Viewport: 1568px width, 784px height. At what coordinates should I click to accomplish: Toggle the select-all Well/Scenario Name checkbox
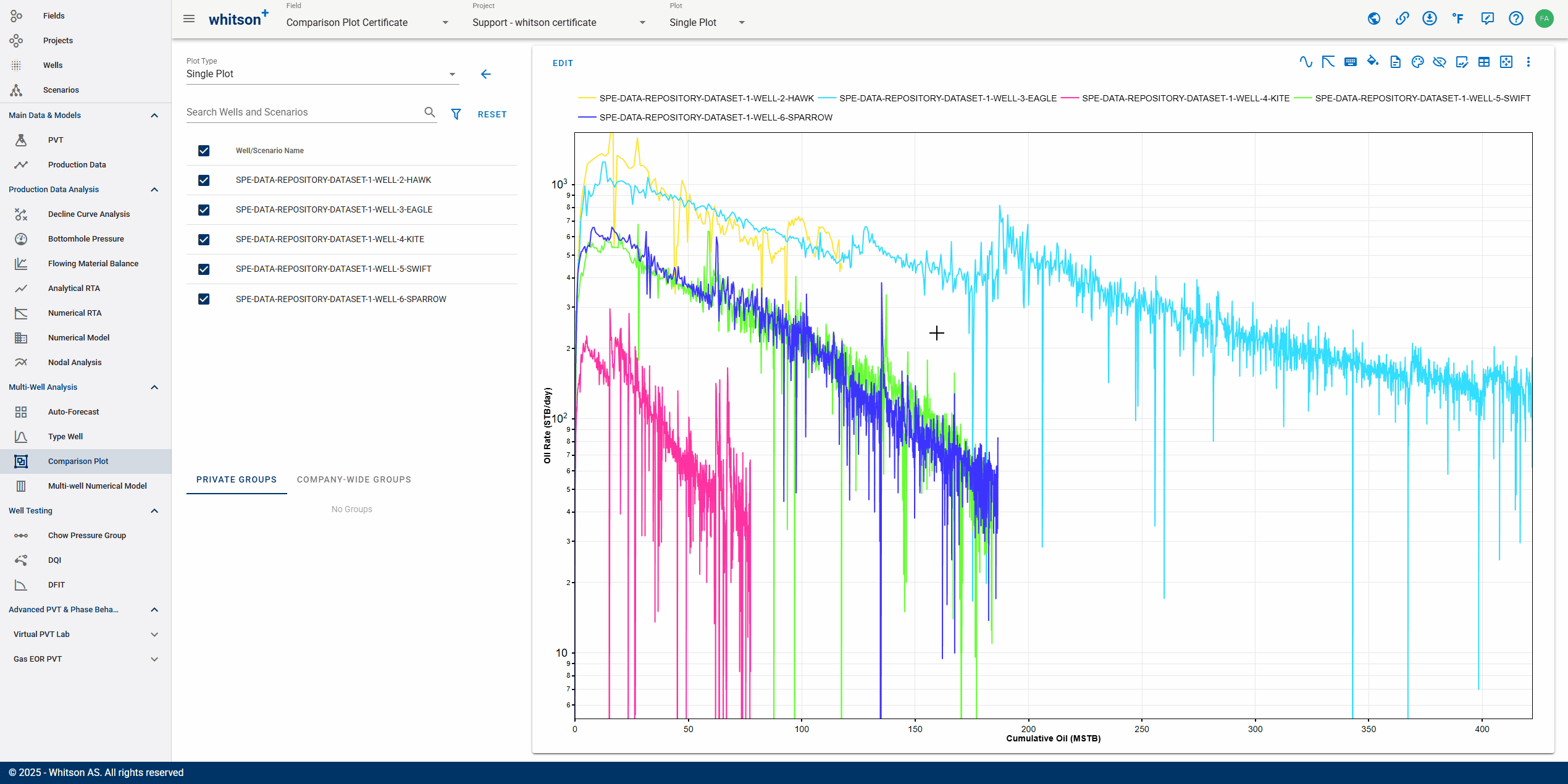click(x=204, y=151)
